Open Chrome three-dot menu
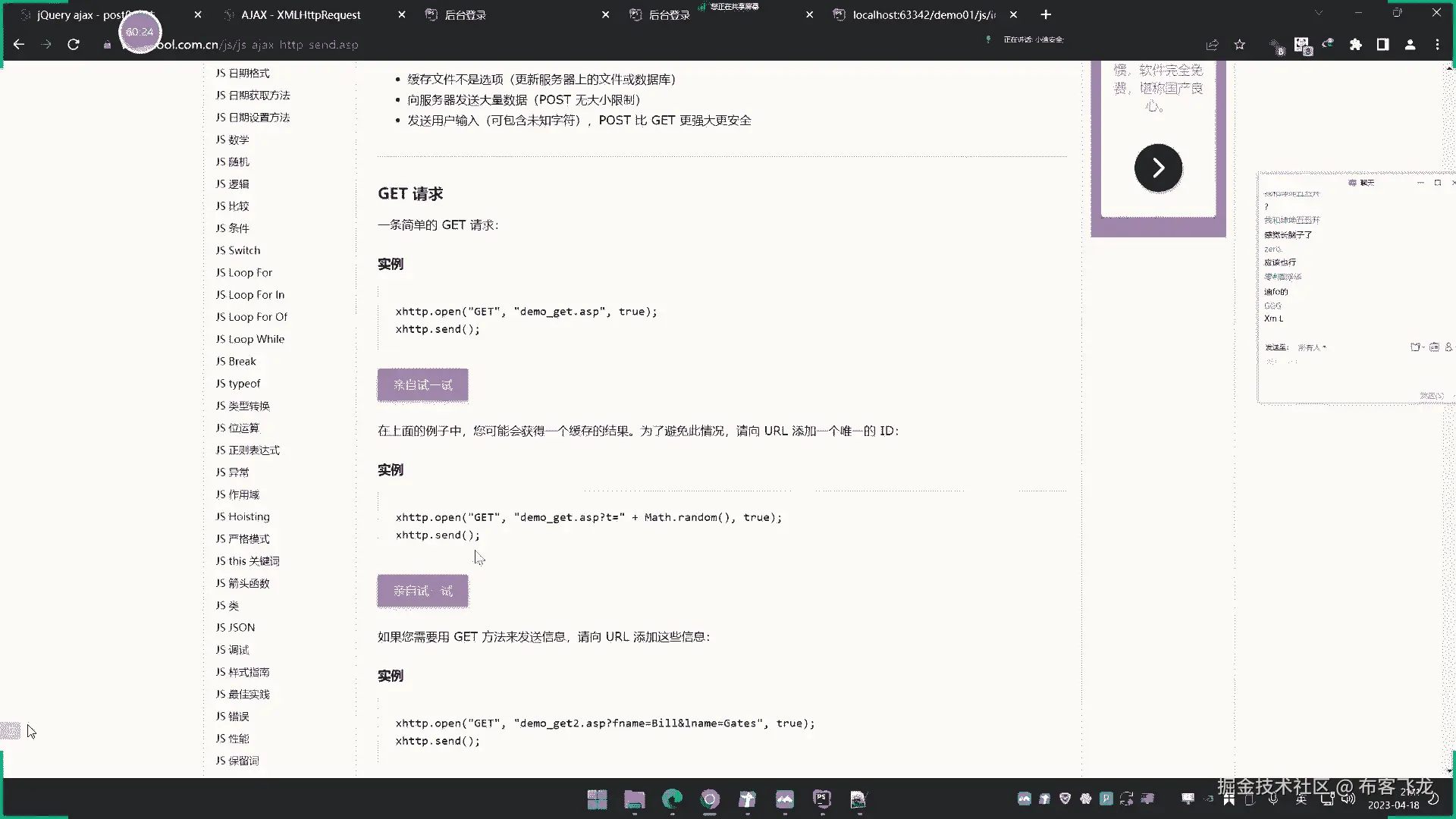 pos(1437,45)
